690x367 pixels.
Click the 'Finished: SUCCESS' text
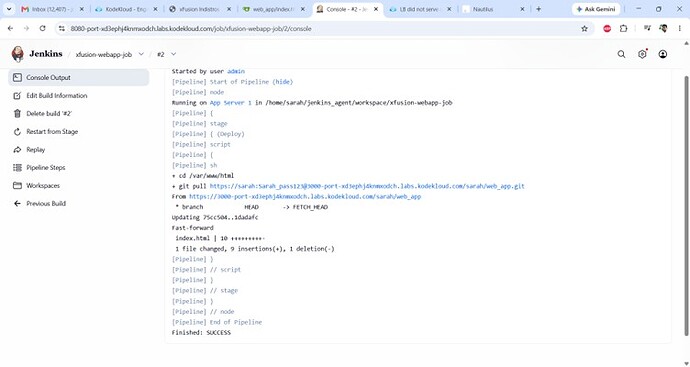point(201,333)
